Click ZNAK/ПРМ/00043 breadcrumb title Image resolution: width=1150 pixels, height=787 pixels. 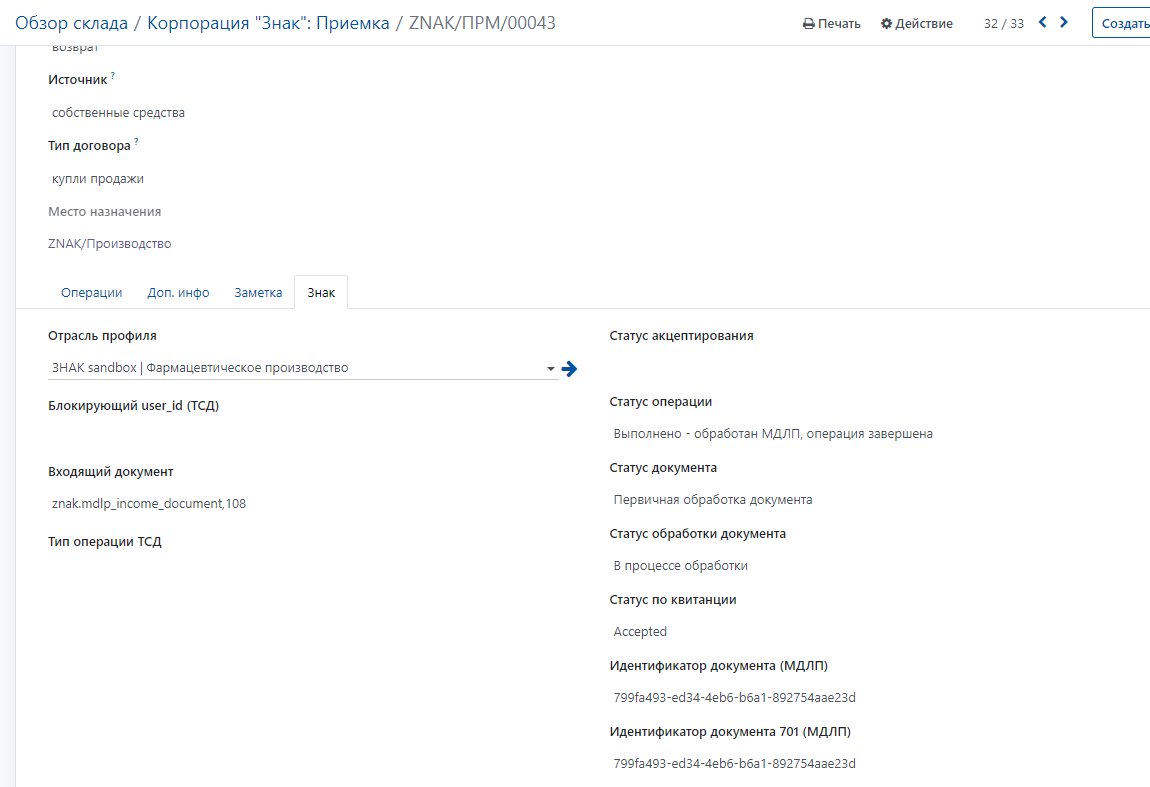point(482,23)
